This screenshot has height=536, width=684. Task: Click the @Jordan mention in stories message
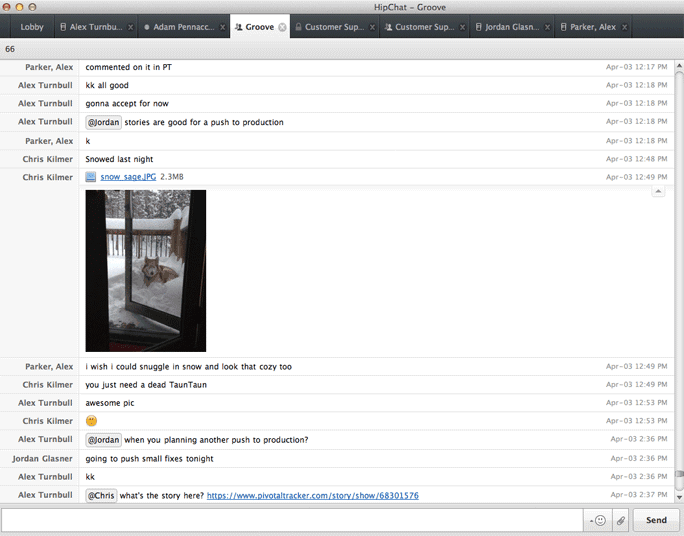[103, 122]
